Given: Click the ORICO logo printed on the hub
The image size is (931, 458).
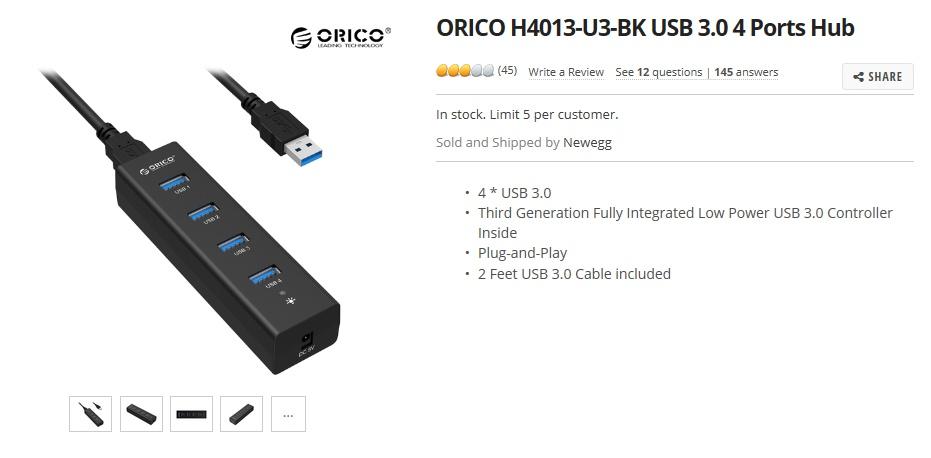Looking at the screenshot, I should 157,165.
